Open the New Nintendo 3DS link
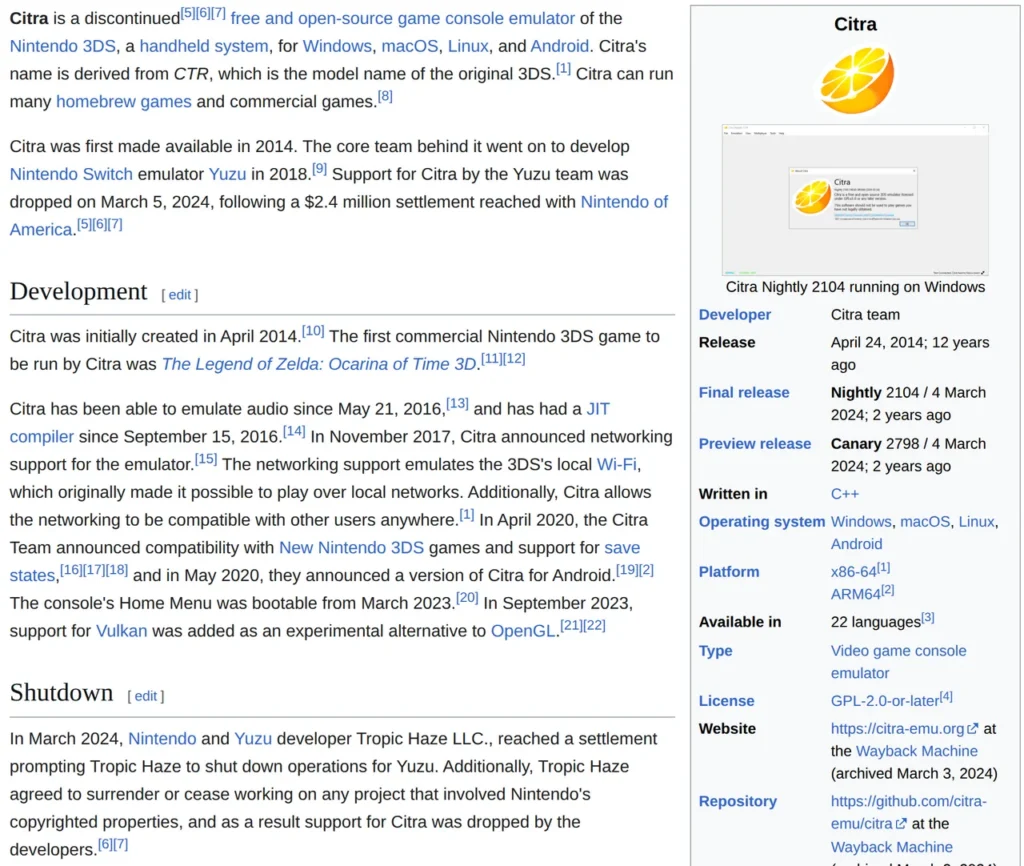1024x866 pixels. pos(351,548)
